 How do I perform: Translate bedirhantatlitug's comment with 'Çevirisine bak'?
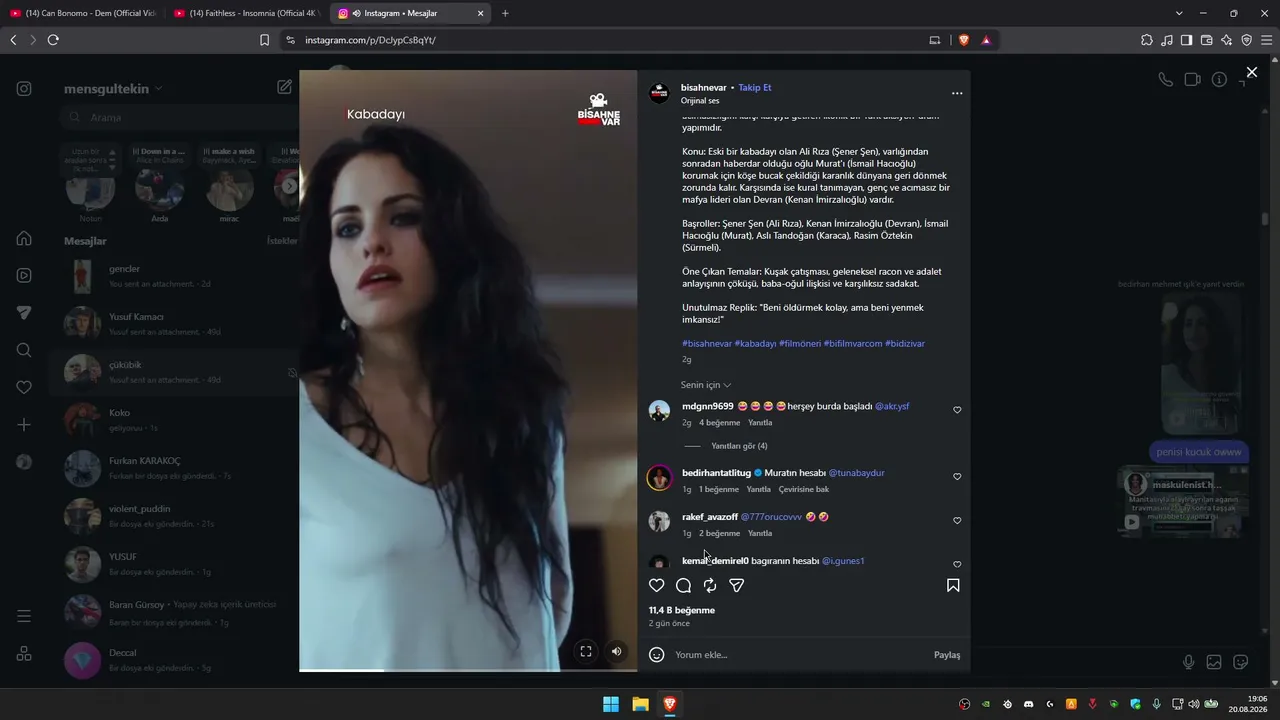coord(804,490)
